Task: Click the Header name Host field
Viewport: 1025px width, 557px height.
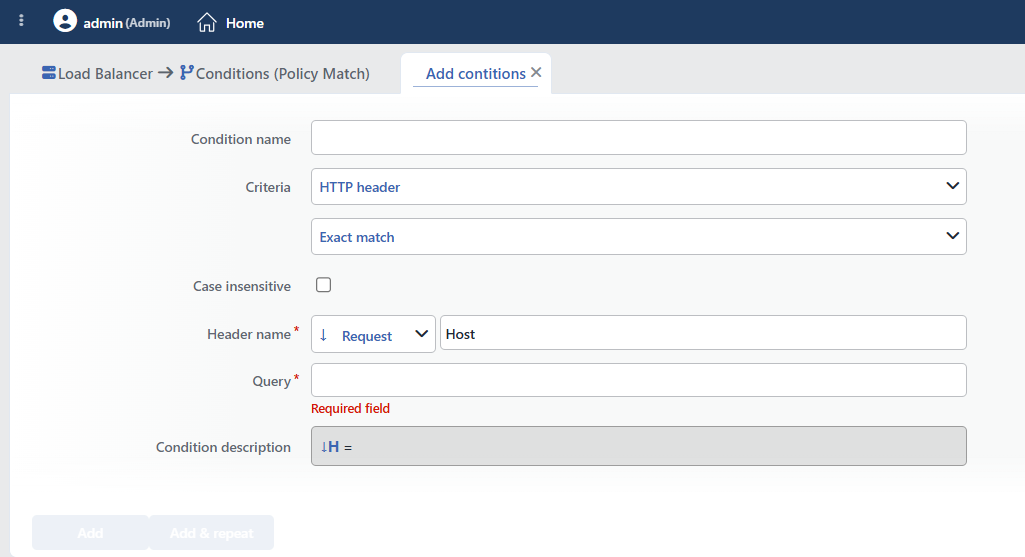Action: [703, 333]
